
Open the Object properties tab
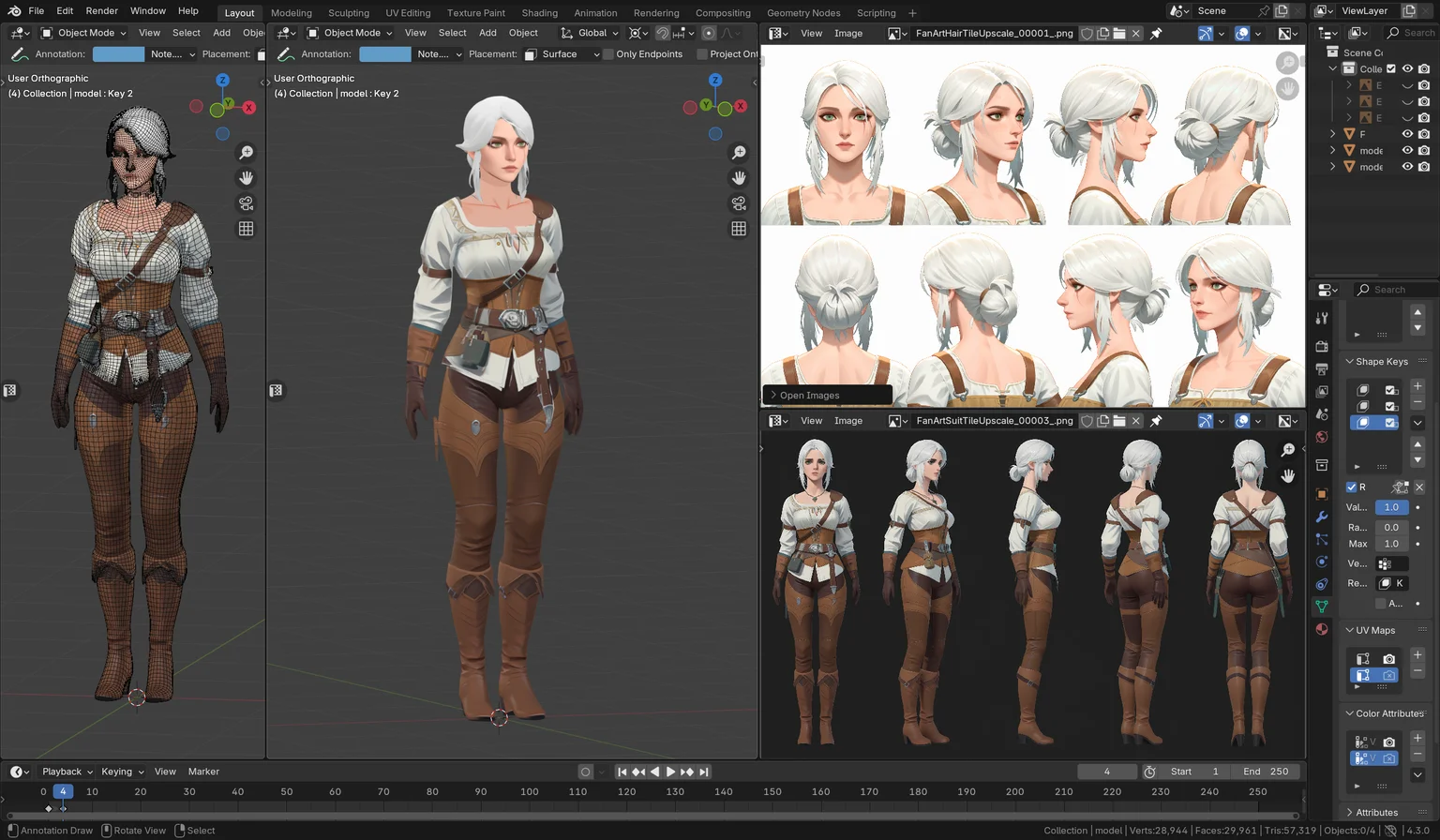1322,494
